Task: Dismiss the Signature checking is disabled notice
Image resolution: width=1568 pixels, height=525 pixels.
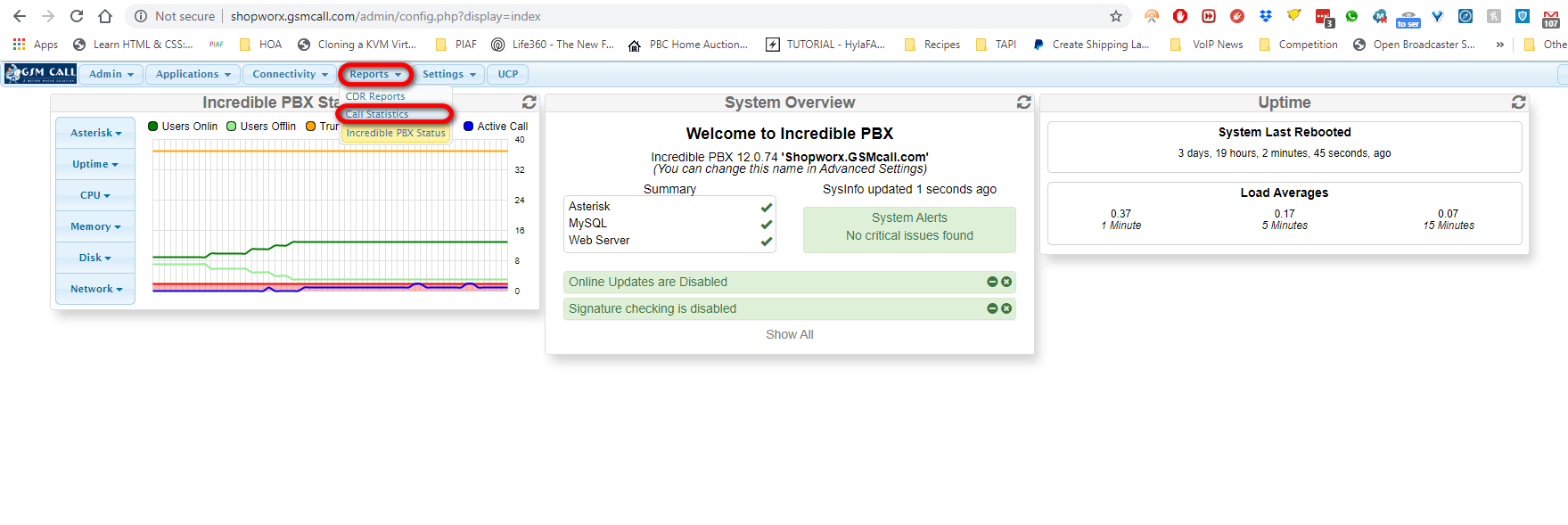Action: [x=1006, y=308]
